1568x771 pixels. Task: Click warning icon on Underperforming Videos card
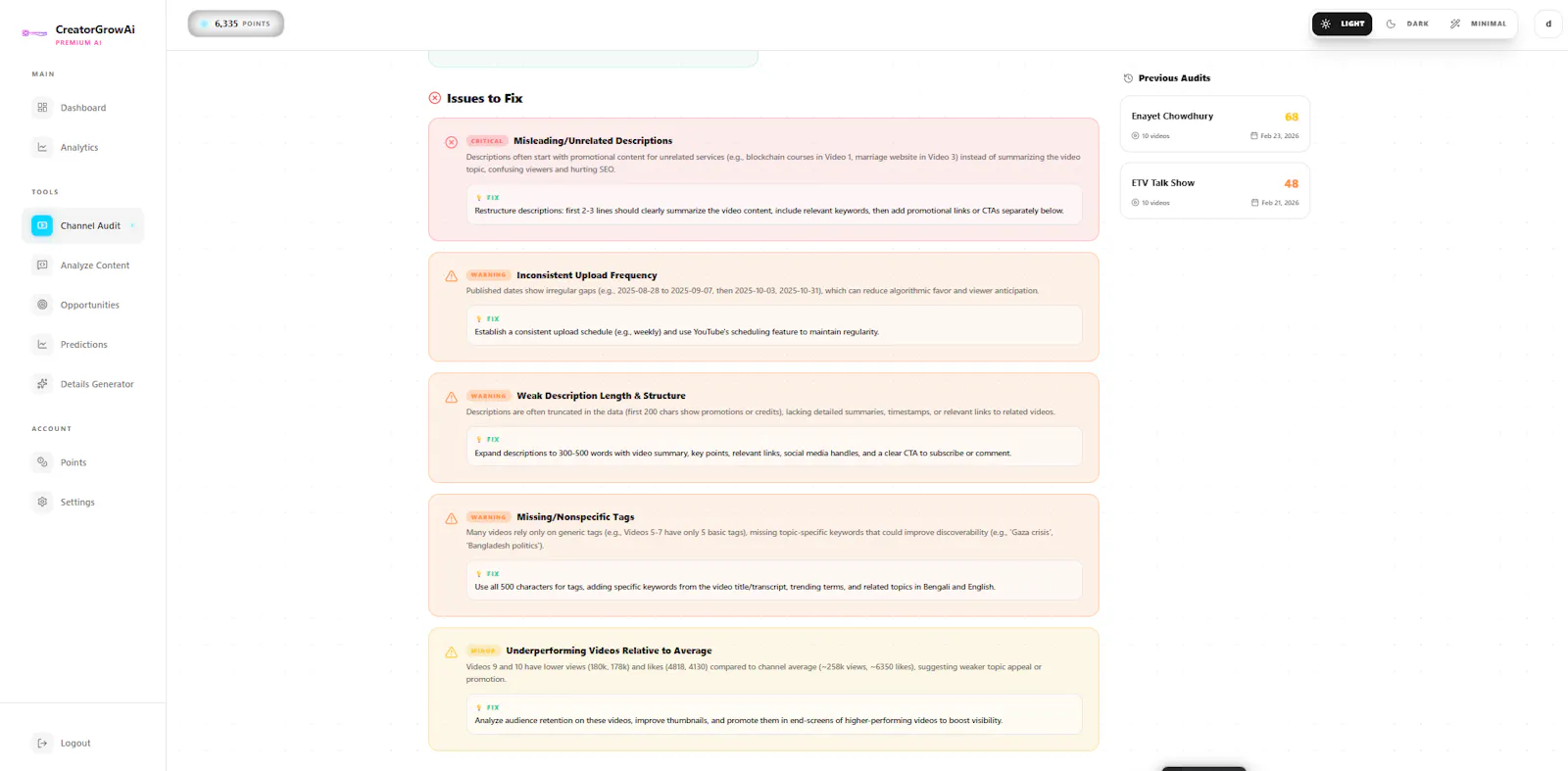coord(452,652)
